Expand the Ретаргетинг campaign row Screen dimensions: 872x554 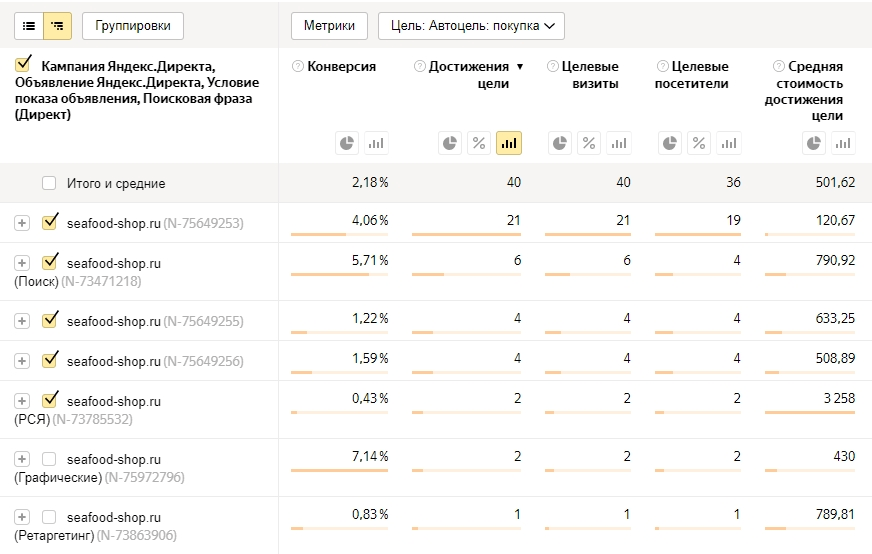(22, 517)
